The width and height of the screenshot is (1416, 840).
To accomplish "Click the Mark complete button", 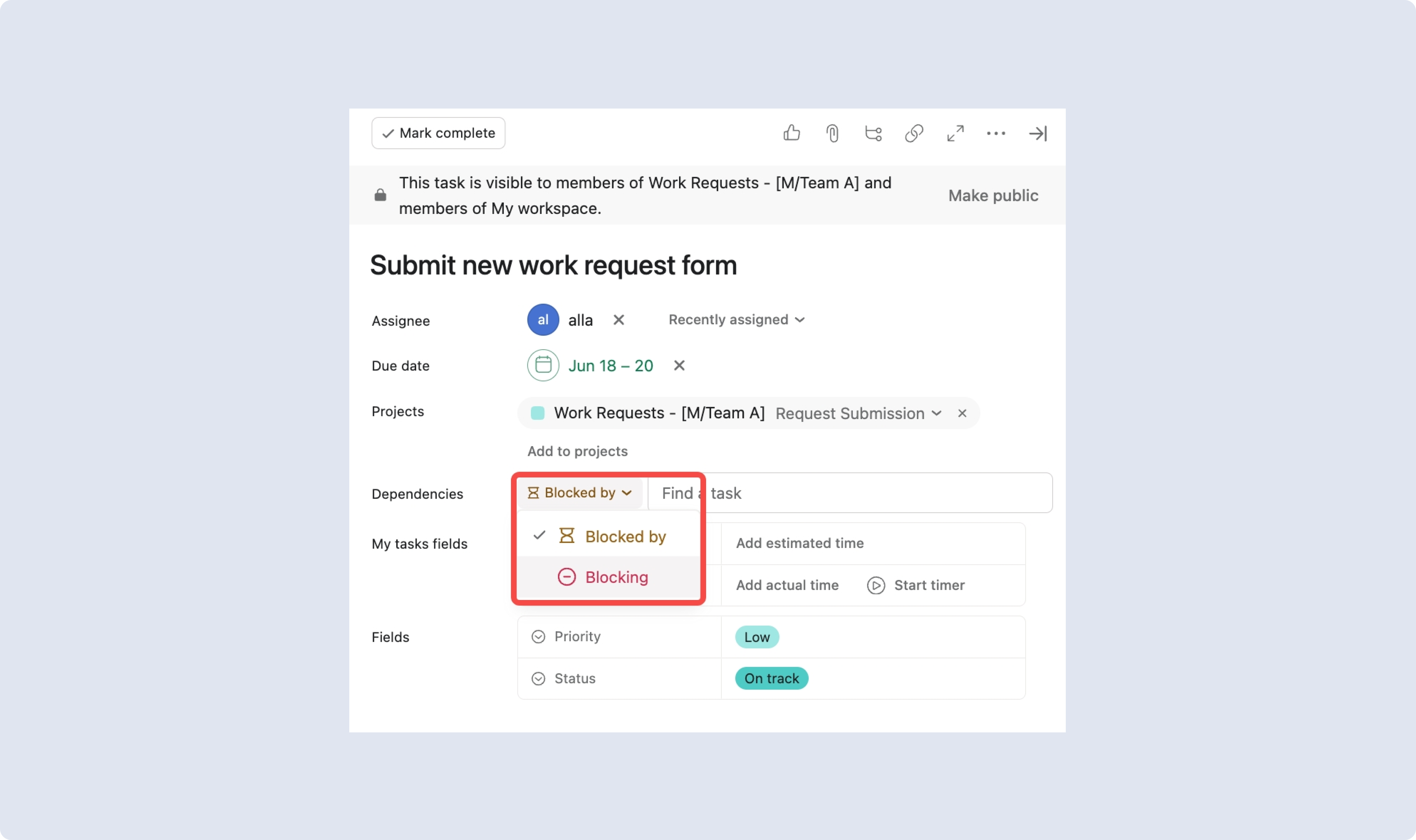I will [x=438, y=133].
